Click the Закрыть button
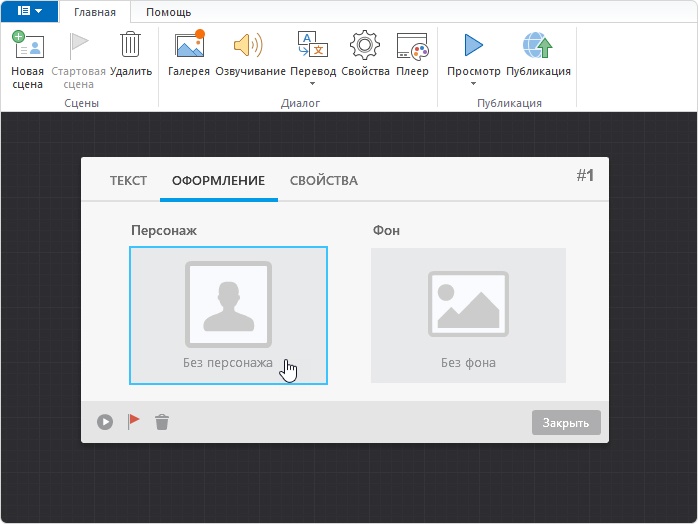 pos(566,422)
